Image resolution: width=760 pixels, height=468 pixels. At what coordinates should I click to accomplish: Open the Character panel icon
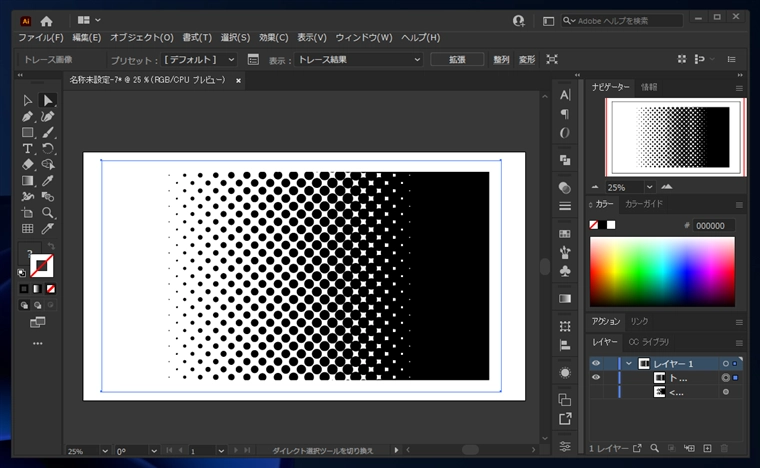pos(565,95)
